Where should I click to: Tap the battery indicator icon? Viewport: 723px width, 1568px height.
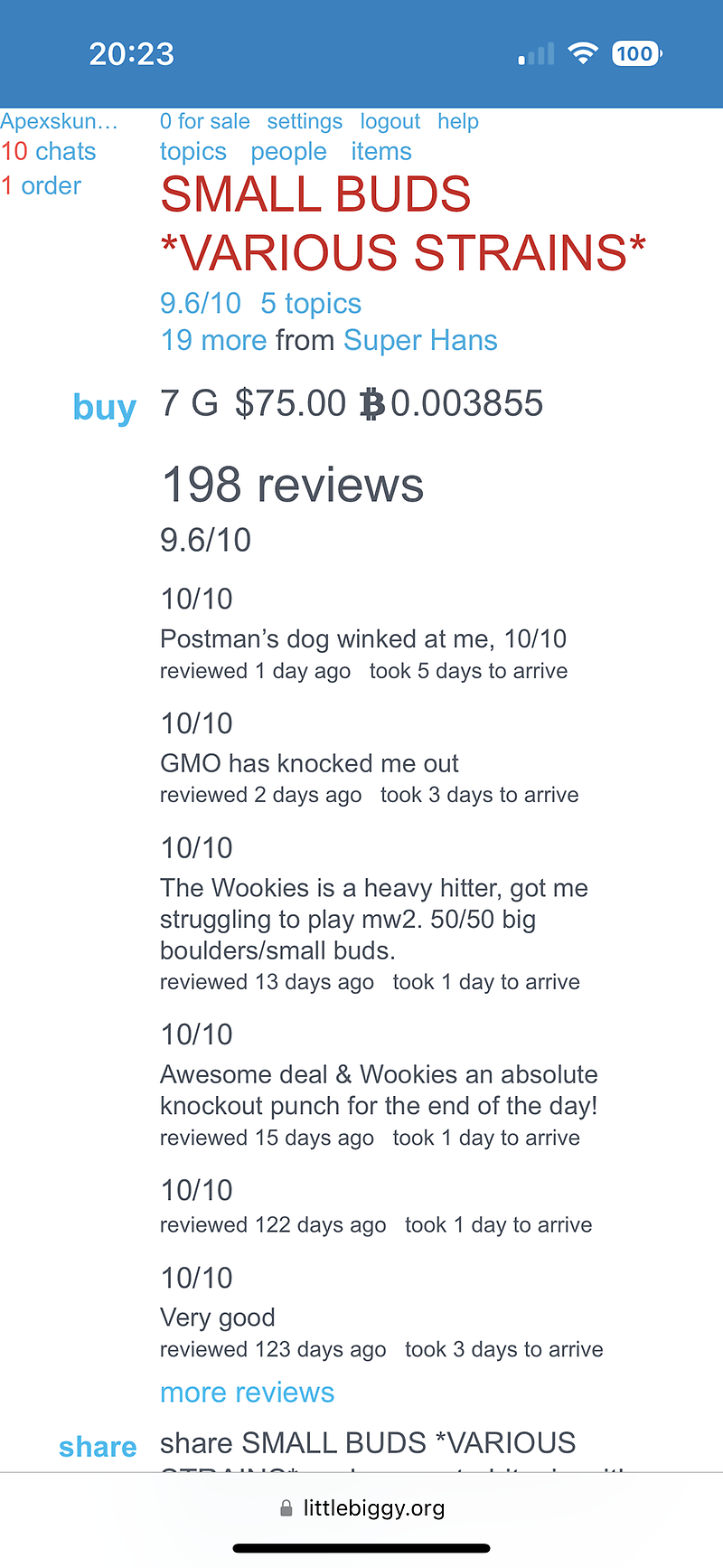[636, 54]
